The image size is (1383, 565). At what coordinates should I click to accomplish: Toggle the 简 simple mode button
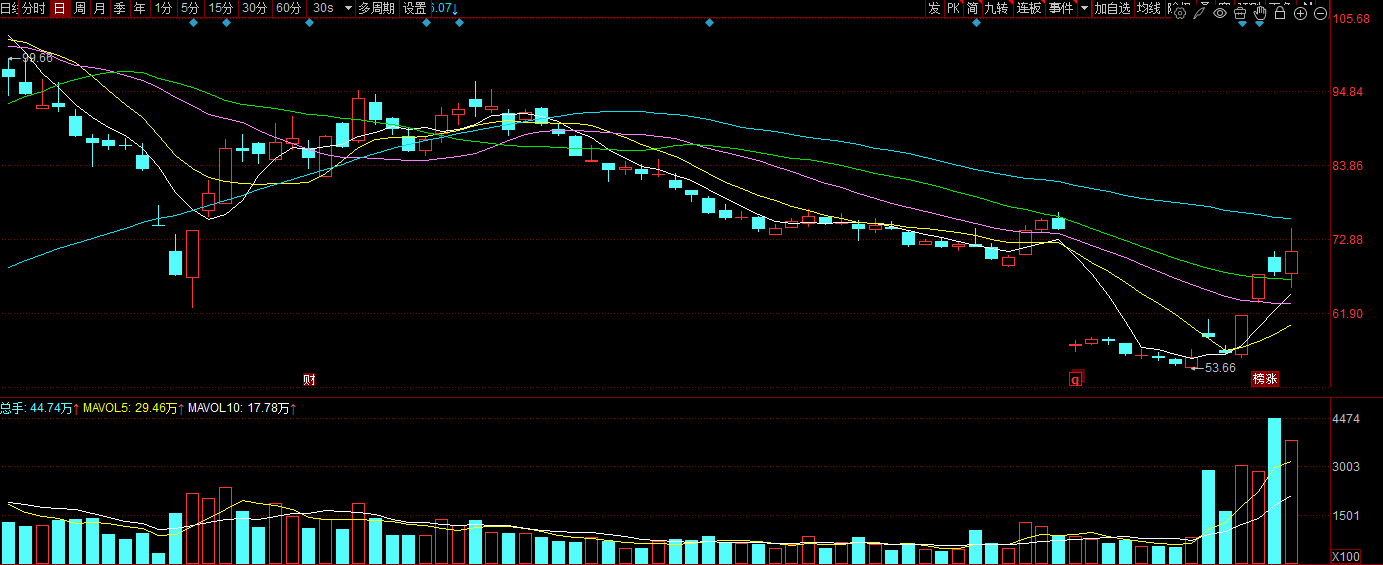[x=972, y=8]
